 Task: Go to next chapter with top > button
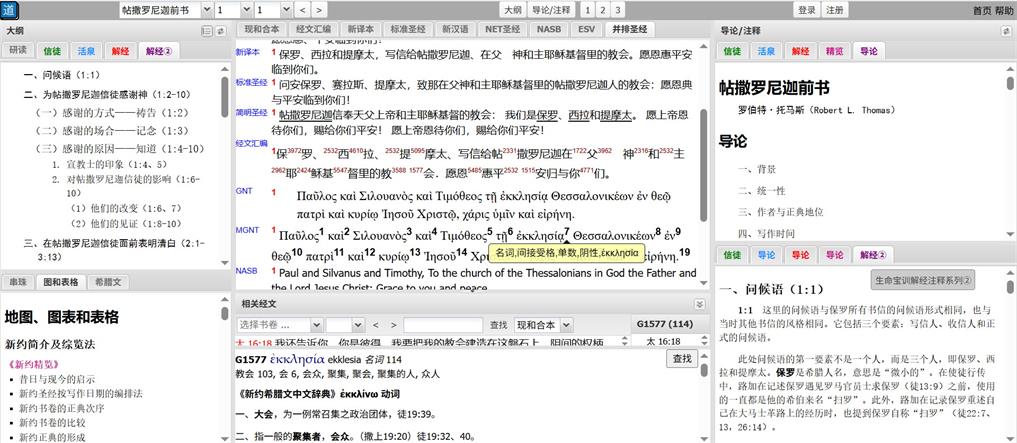(318, 10)
